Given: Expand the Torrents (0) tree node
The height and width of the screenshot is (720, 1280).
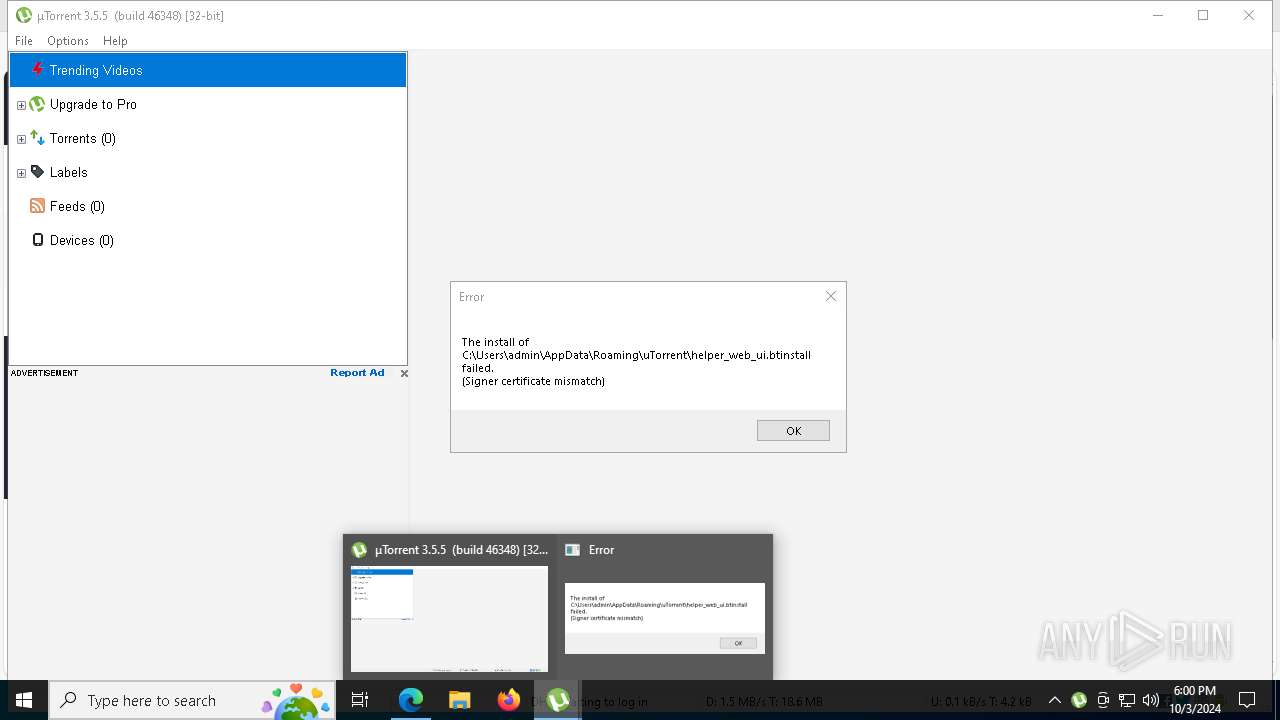Looking at the screenshot, I should point(21,139).
